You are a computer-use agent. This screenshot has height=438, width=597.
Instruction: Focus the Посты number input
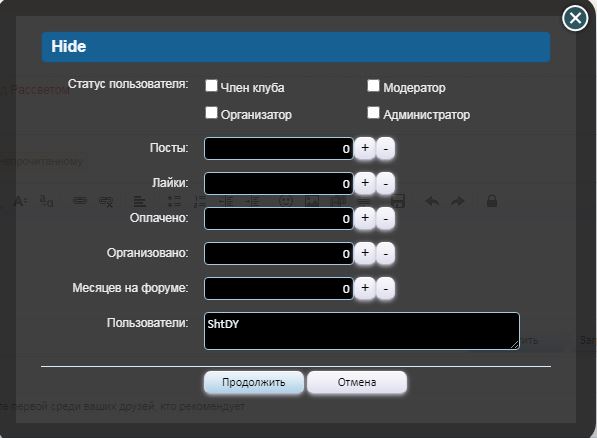[x=279, y=148]
